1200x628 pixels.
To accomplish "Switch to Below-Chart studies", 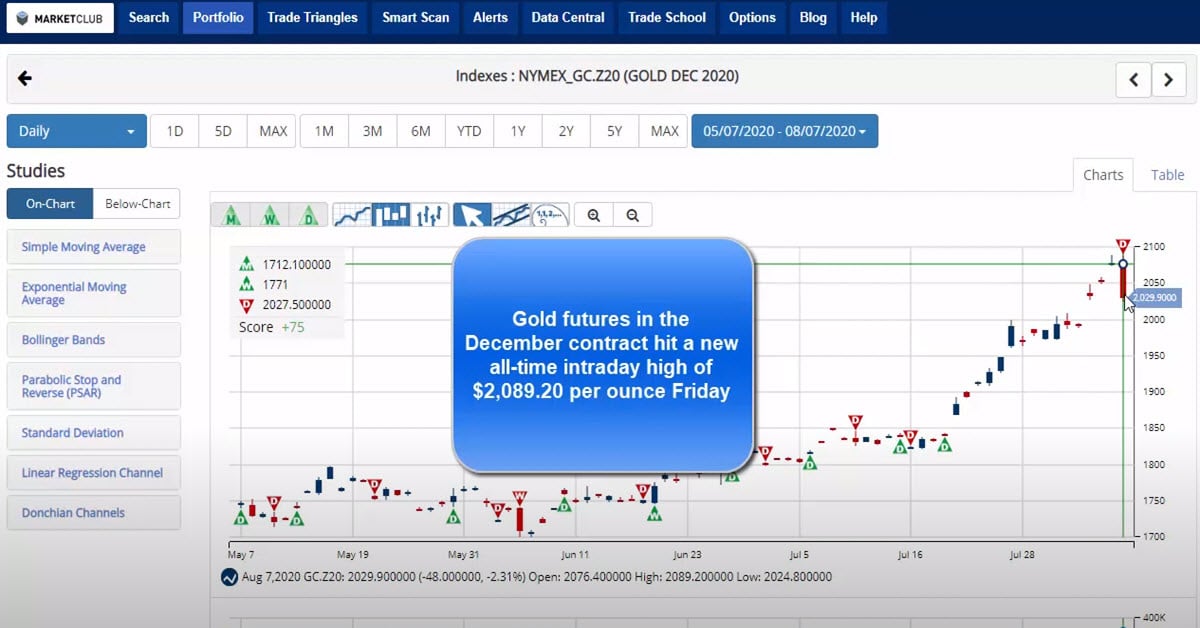I will [137, 204].
